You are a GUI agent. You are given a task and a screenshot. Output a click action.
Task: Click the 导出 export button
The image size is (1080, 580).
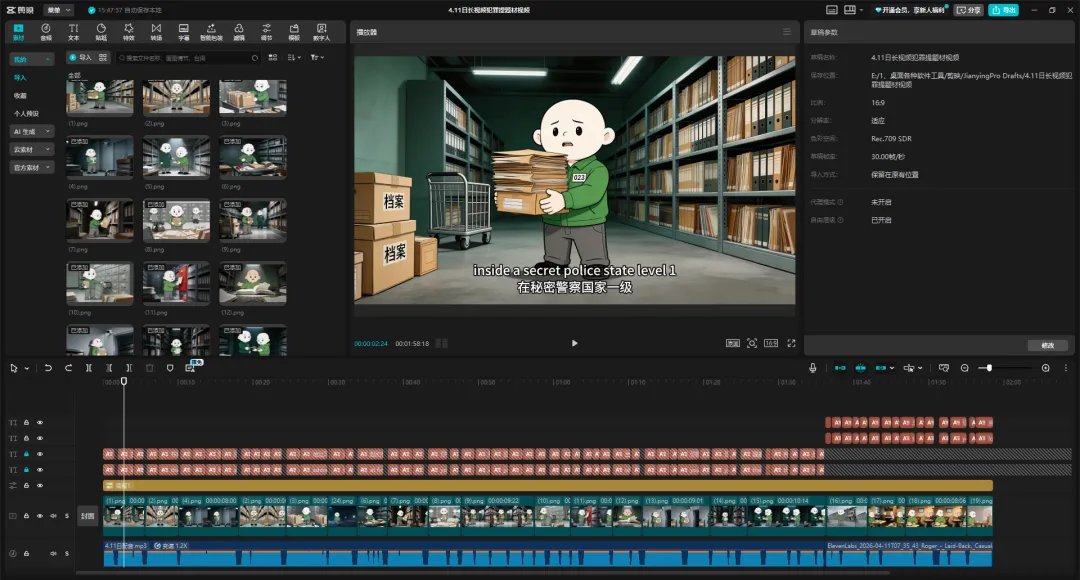click(1003, 10)
